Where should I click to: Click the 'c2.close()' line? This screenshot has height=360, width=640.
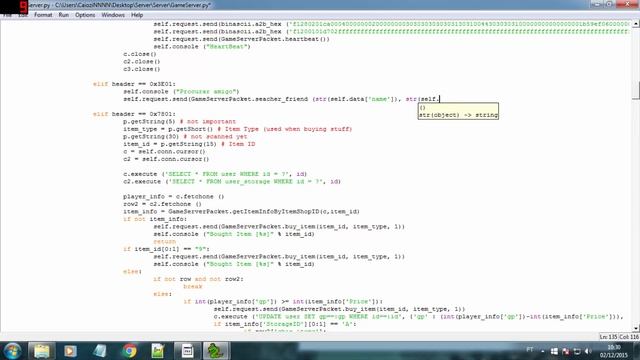click(142, 62)
